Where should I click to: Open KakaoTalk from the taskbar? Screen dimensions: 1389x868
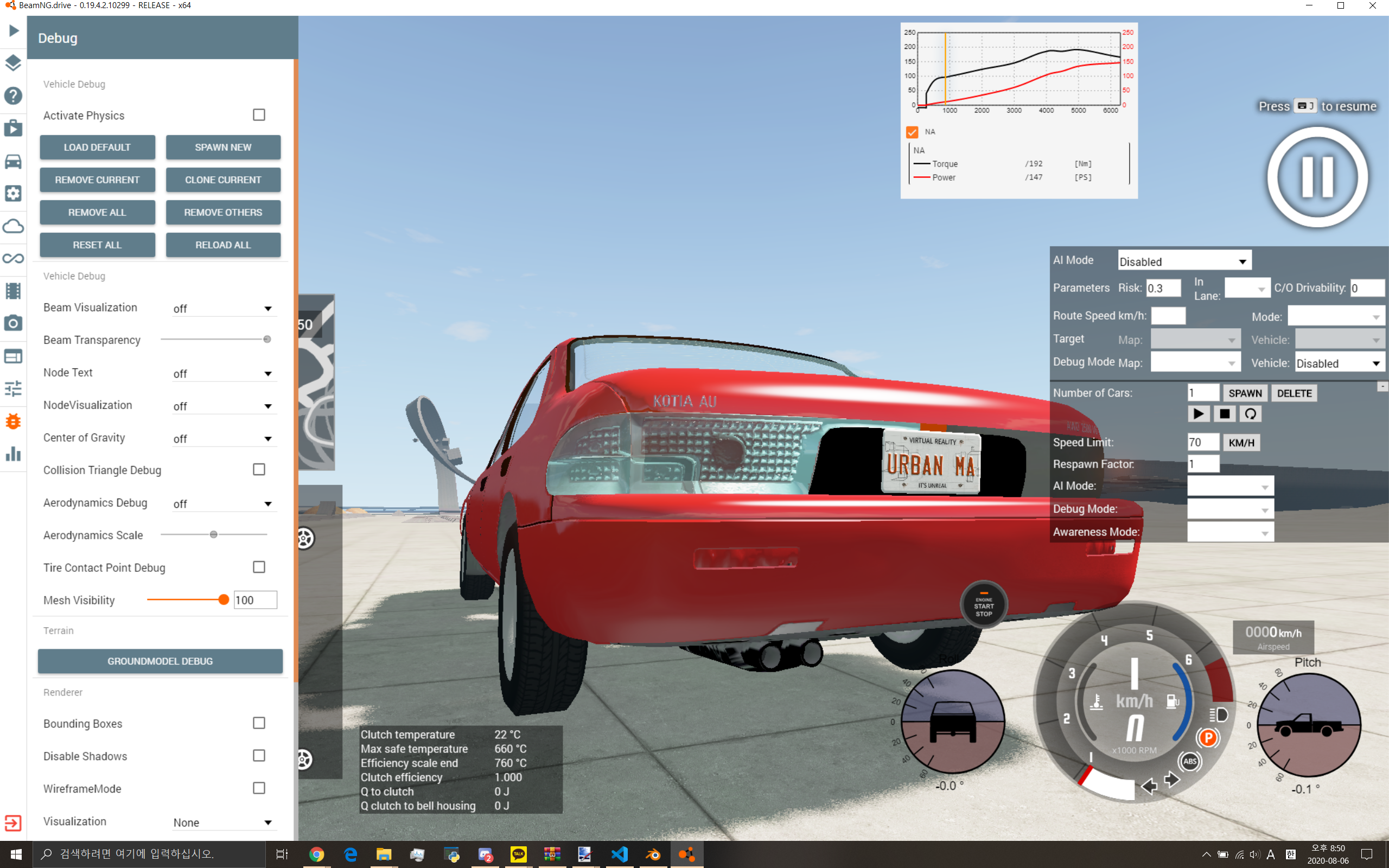point(519,855)
